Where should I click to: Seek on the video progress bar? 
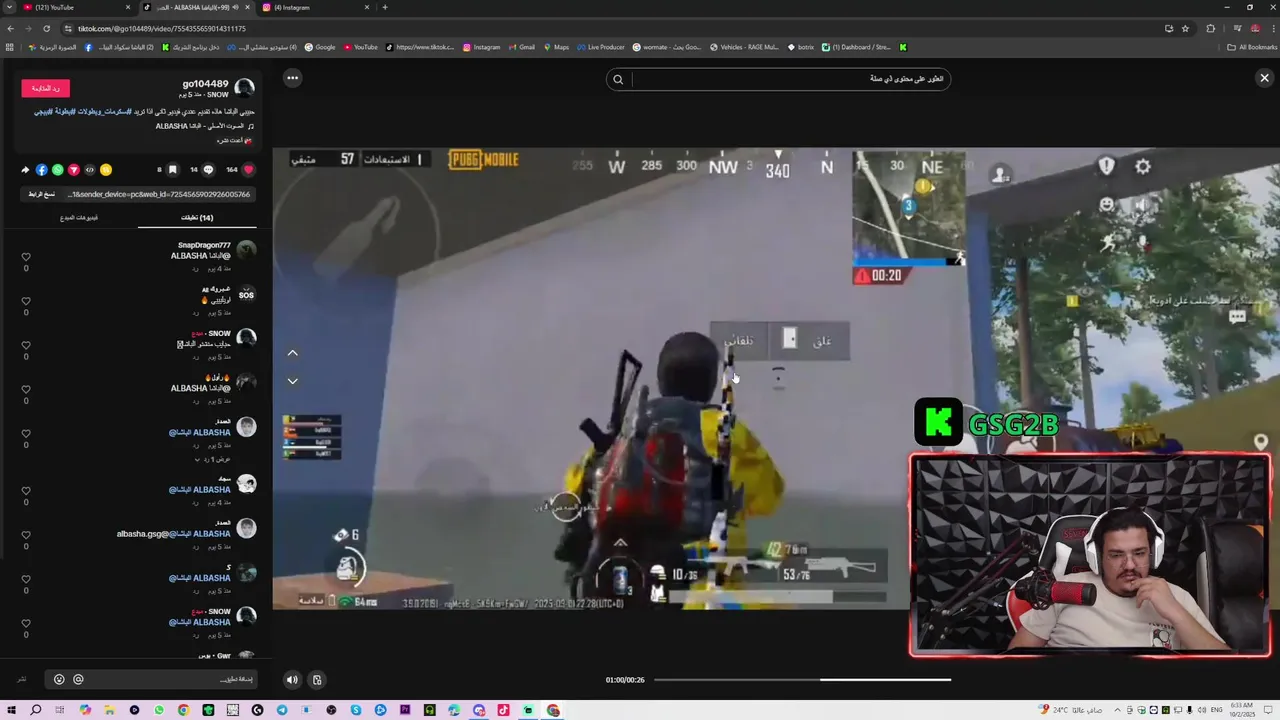click(x=802, y=680)
